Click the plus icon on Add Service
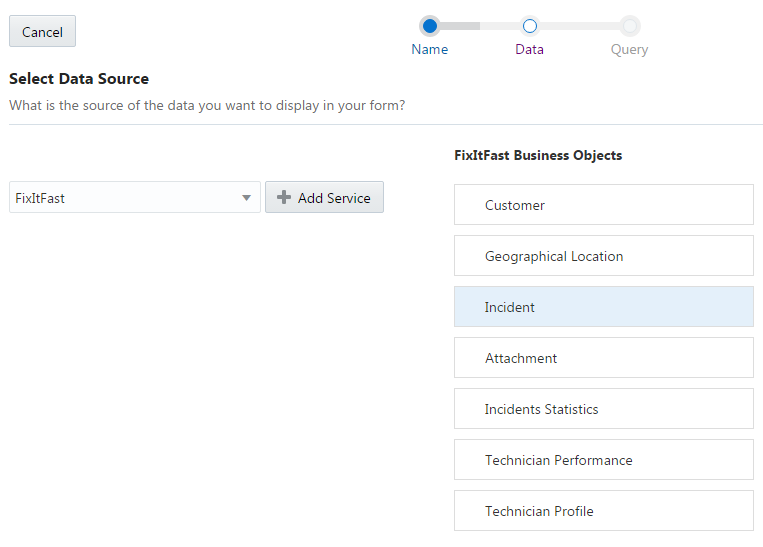763x547 pixels. point(284,198)
